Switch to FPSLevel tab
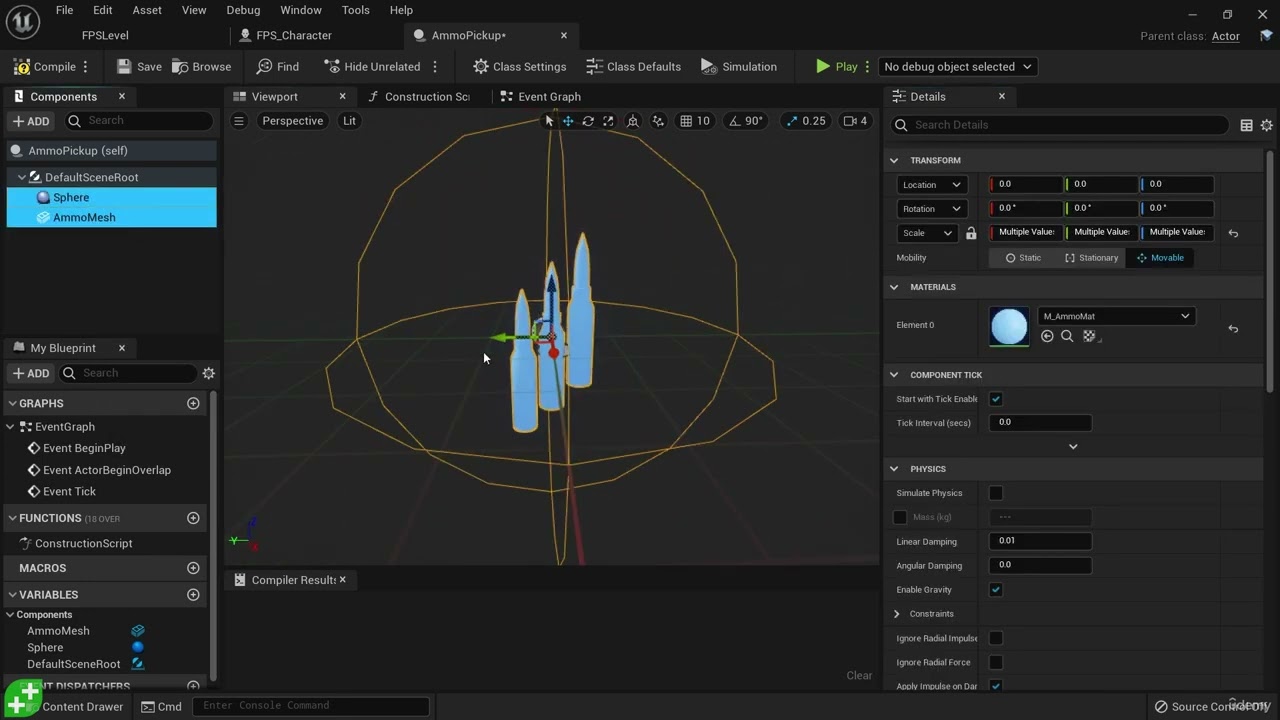 tap(105, 35)
